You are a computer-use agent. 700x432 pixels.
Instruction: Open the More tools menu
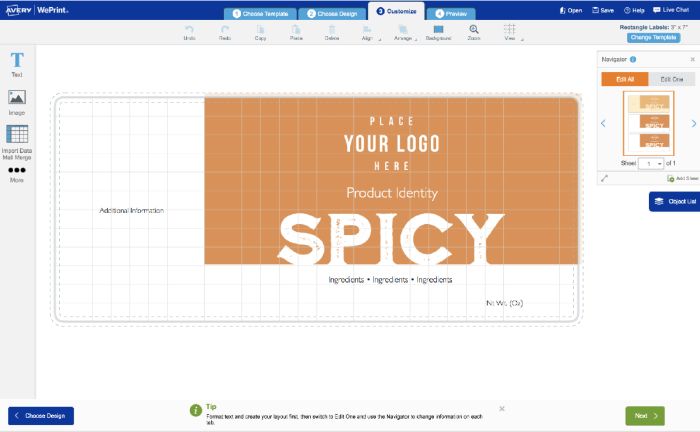click(17, 173)
